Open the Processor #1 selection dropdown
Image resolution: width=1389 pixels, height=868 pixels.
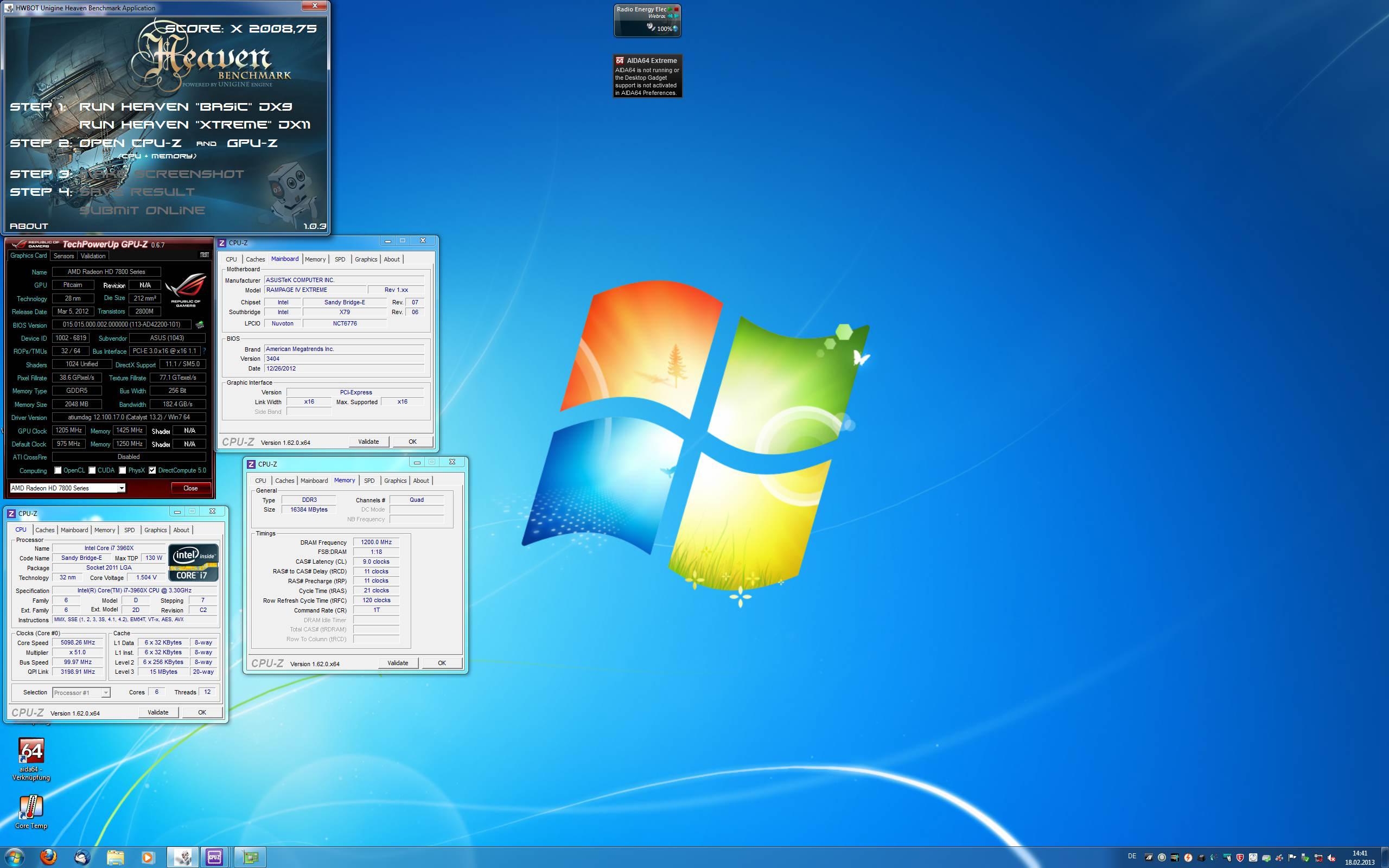pyautogui.click(x=81, y=692)
